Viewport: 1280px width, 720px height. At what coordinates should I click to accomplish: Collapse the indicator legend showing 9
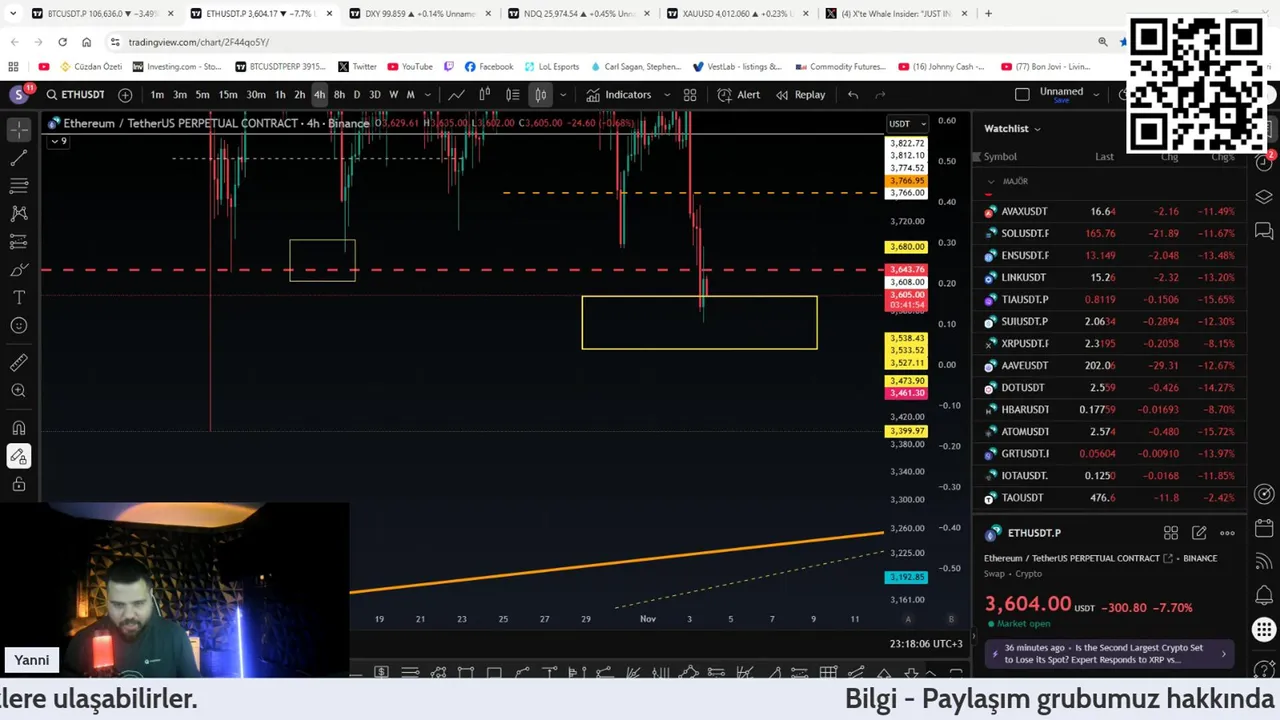58,141
